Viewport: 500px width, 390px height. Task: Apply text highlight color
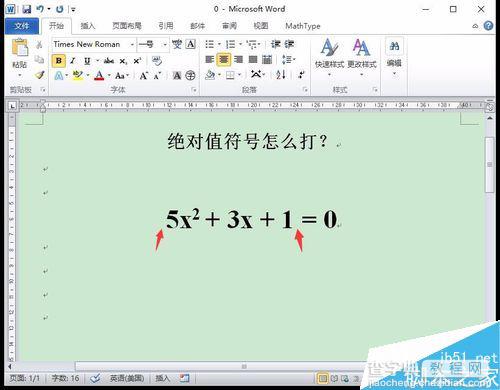click(78, 75)
